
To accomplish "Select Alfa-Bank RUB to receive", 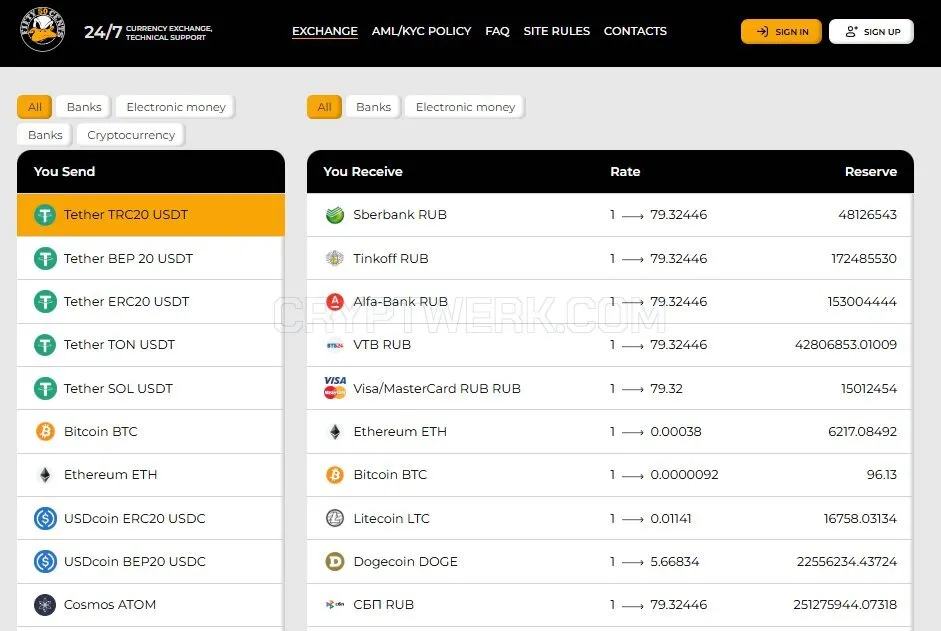I will point(610,301).
